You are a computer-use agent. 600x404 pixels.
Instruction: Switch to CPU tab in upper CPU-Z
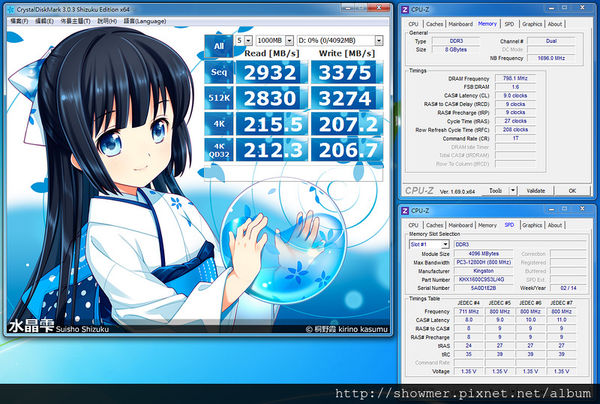coord(413,24)
